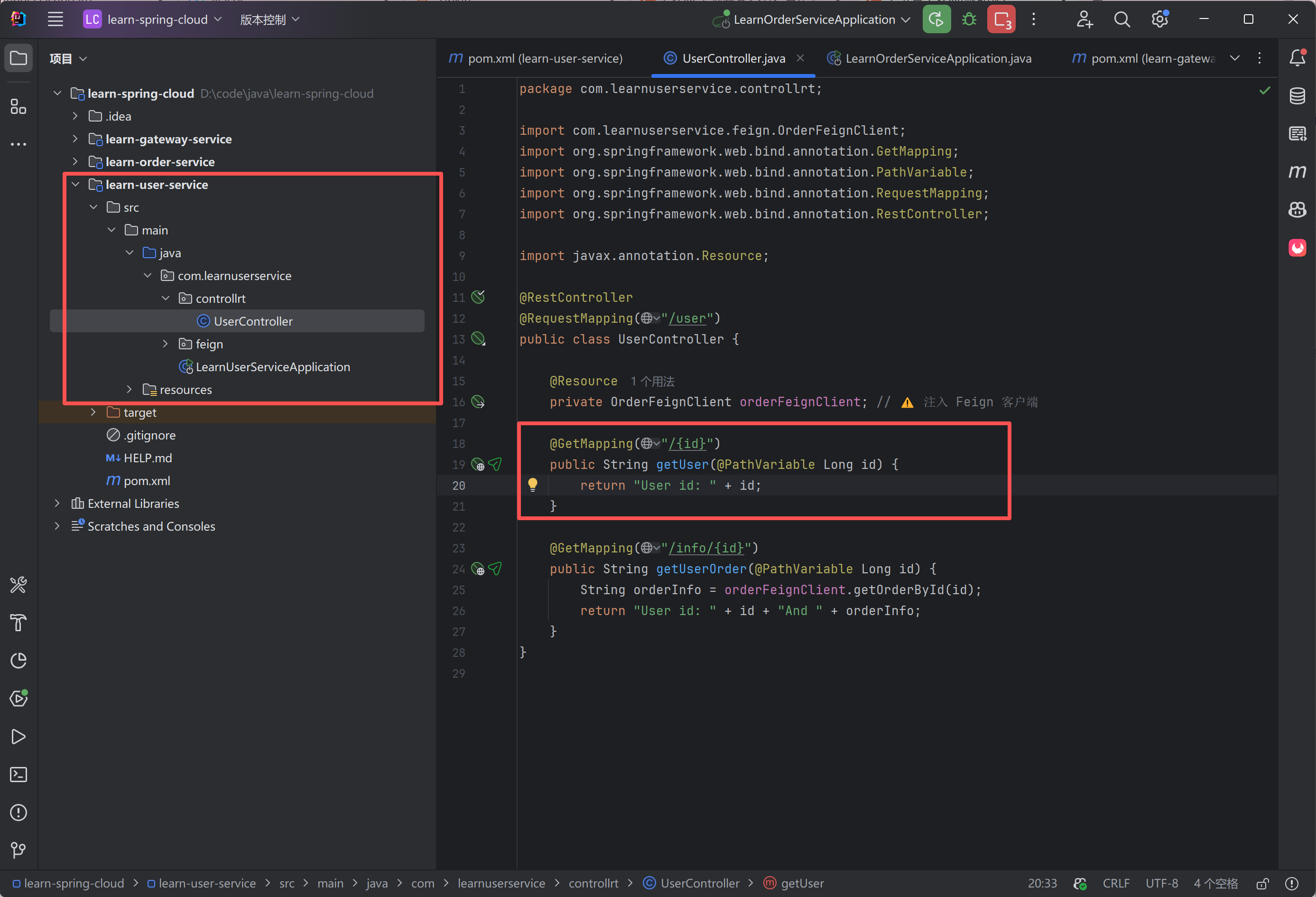Viewport: 1316px width, 897px height.
Task: Open the /user URL mapping globe dropdown
Action: pos(650,318)
